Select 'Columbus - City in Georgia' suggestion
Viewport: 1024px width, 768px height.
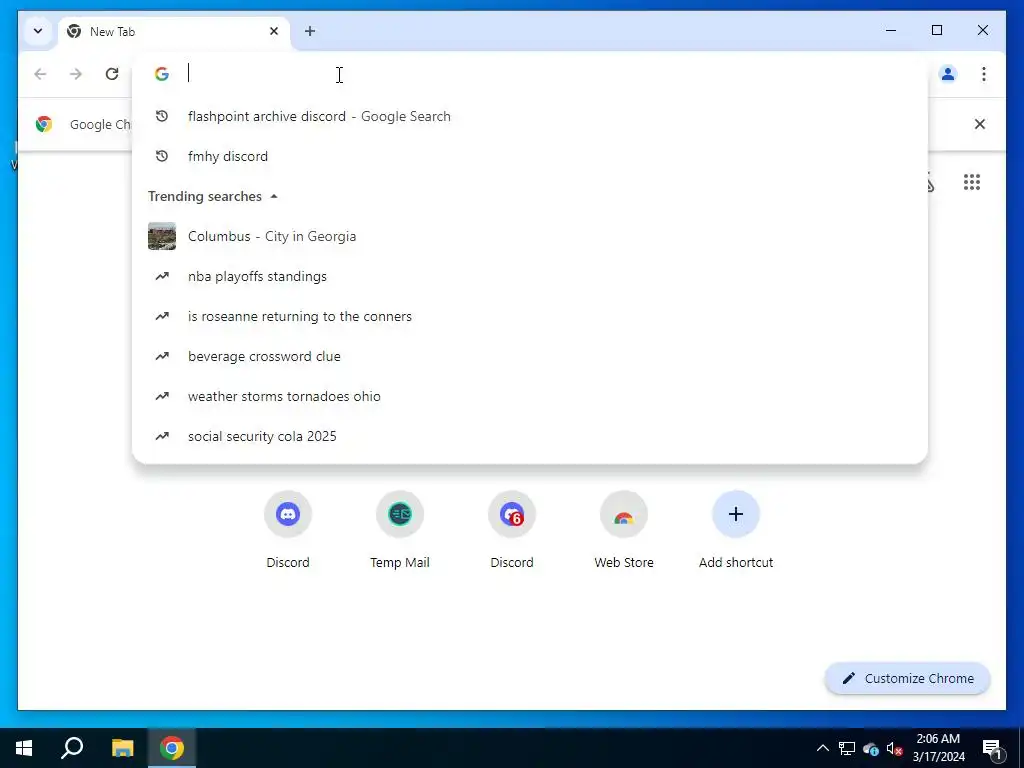pos(530,236)
